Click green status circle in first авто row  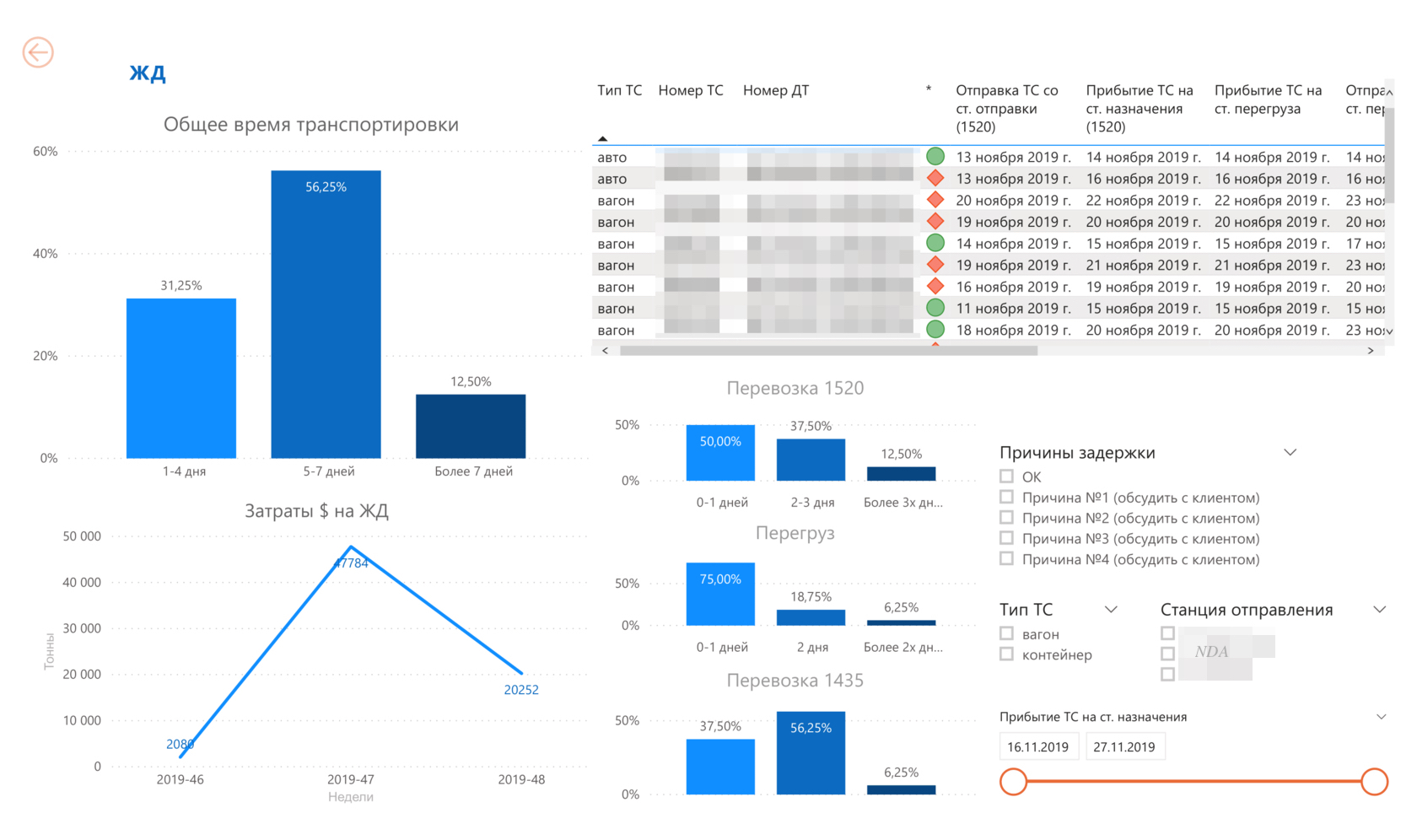click(x=935, y=156)
